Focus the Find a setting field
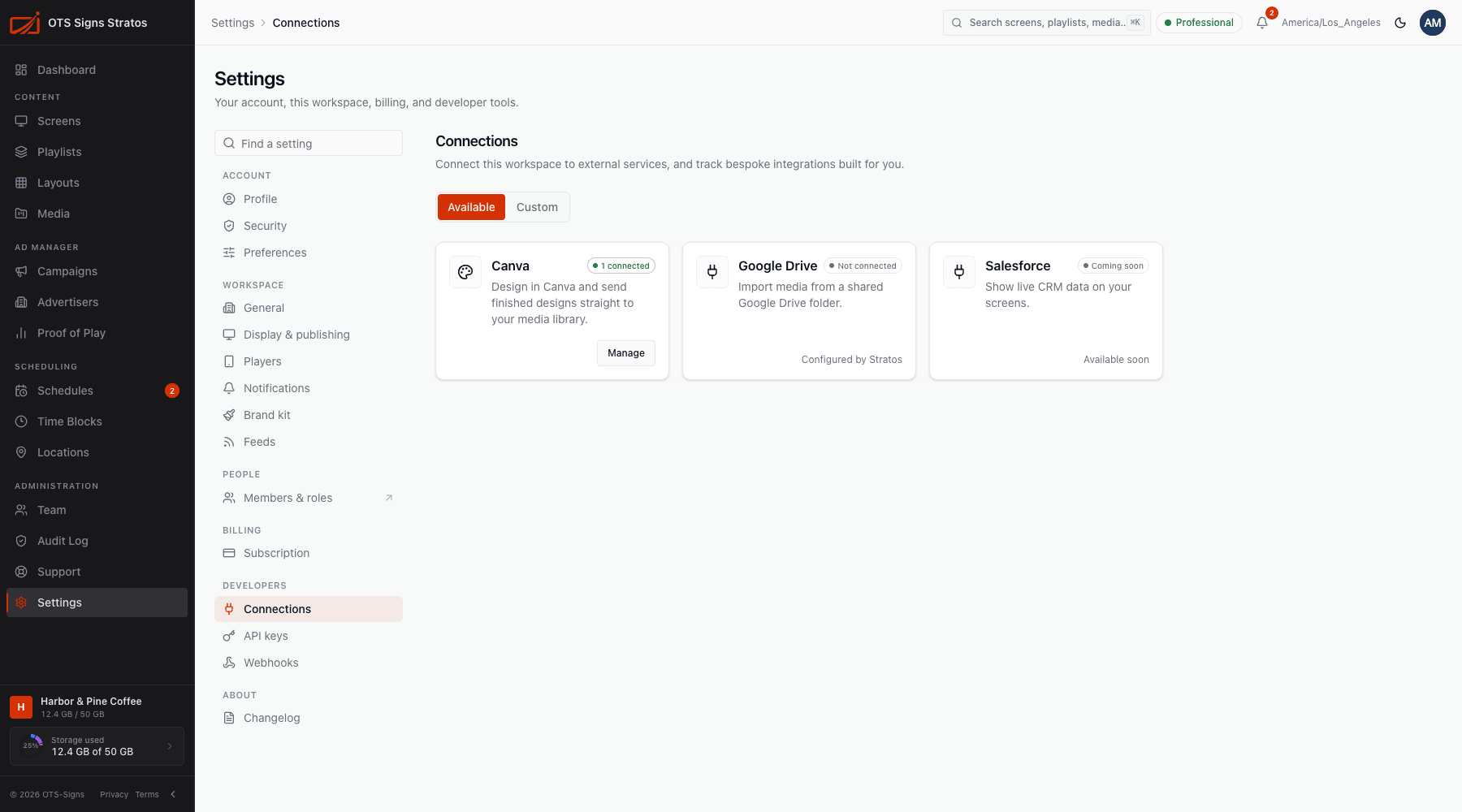The height and width of the screenshot is (812, 1462). pos(309,143)
